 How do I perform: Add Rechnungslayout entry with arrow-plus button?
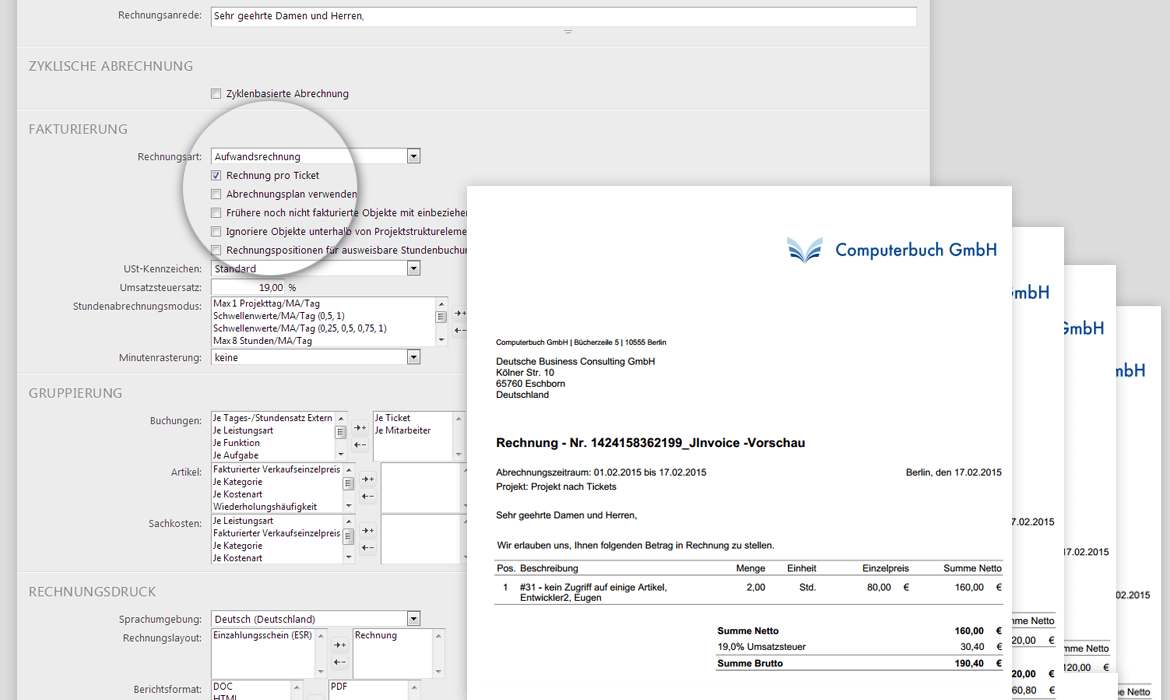[340, 645]
